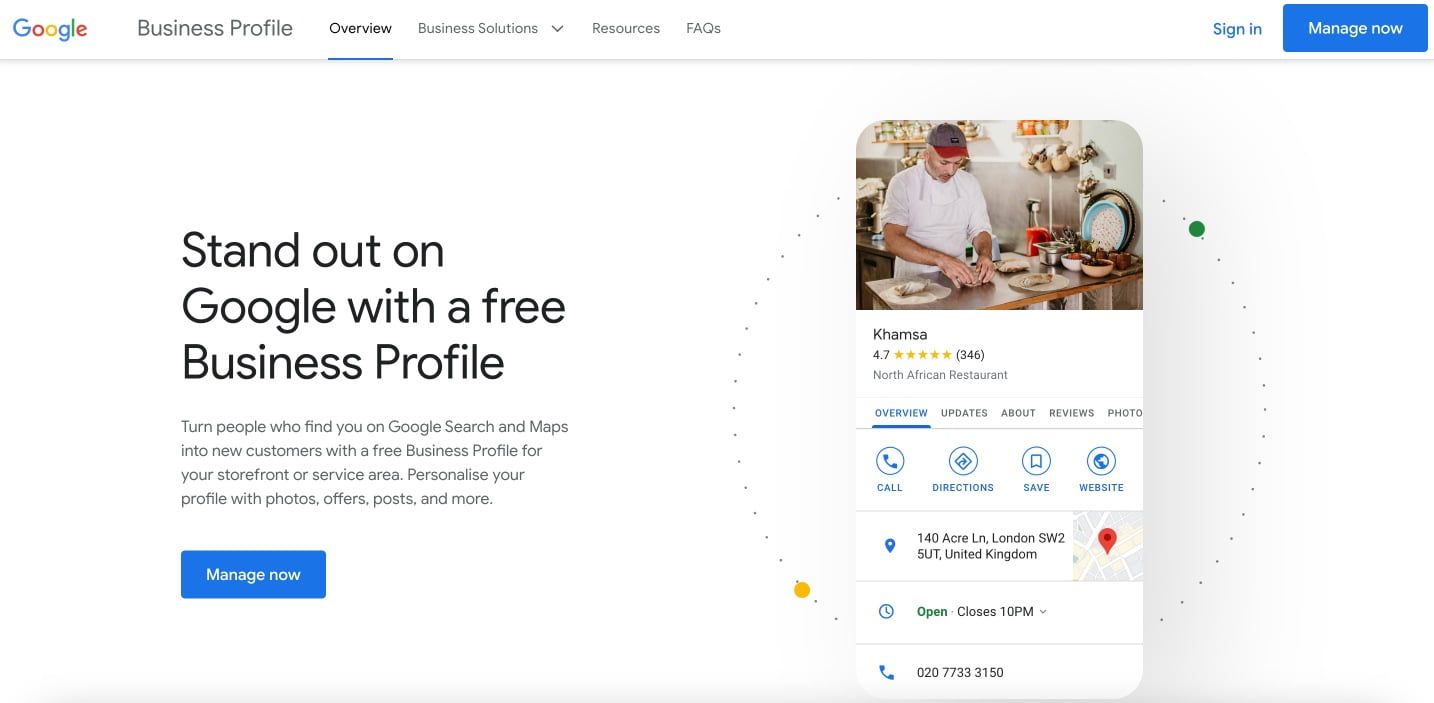Click the Sign in link
This screenshot has height=703, width=1434.
coord(1237,29)
